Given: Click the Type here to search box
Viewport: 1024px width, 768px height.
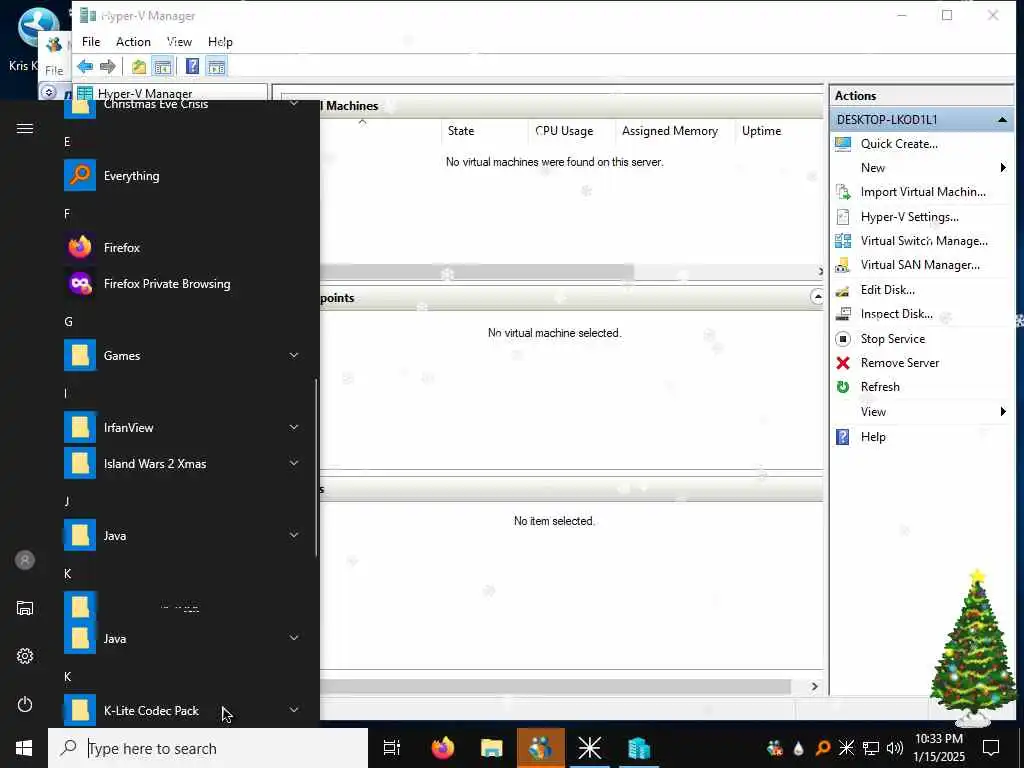Looking at the screenshot, I should (208, 748).
